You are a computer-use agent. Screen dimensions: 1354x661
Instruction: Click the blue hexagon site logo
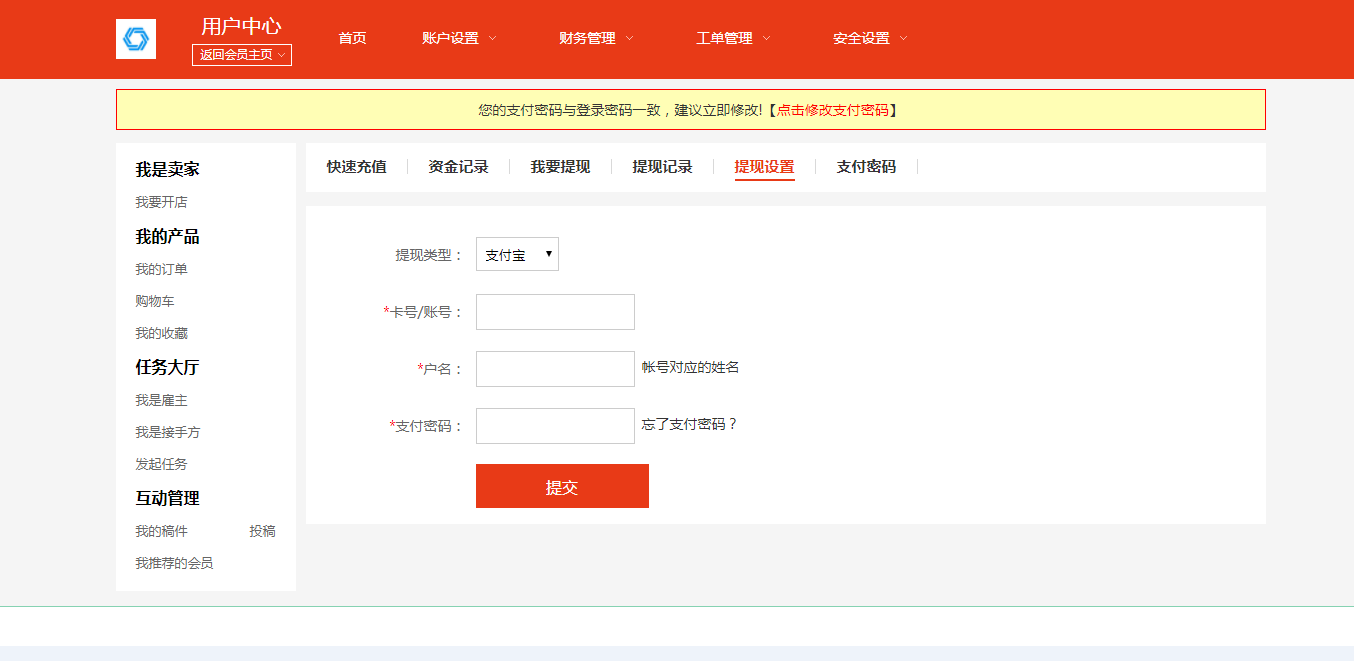click(136, 39)
